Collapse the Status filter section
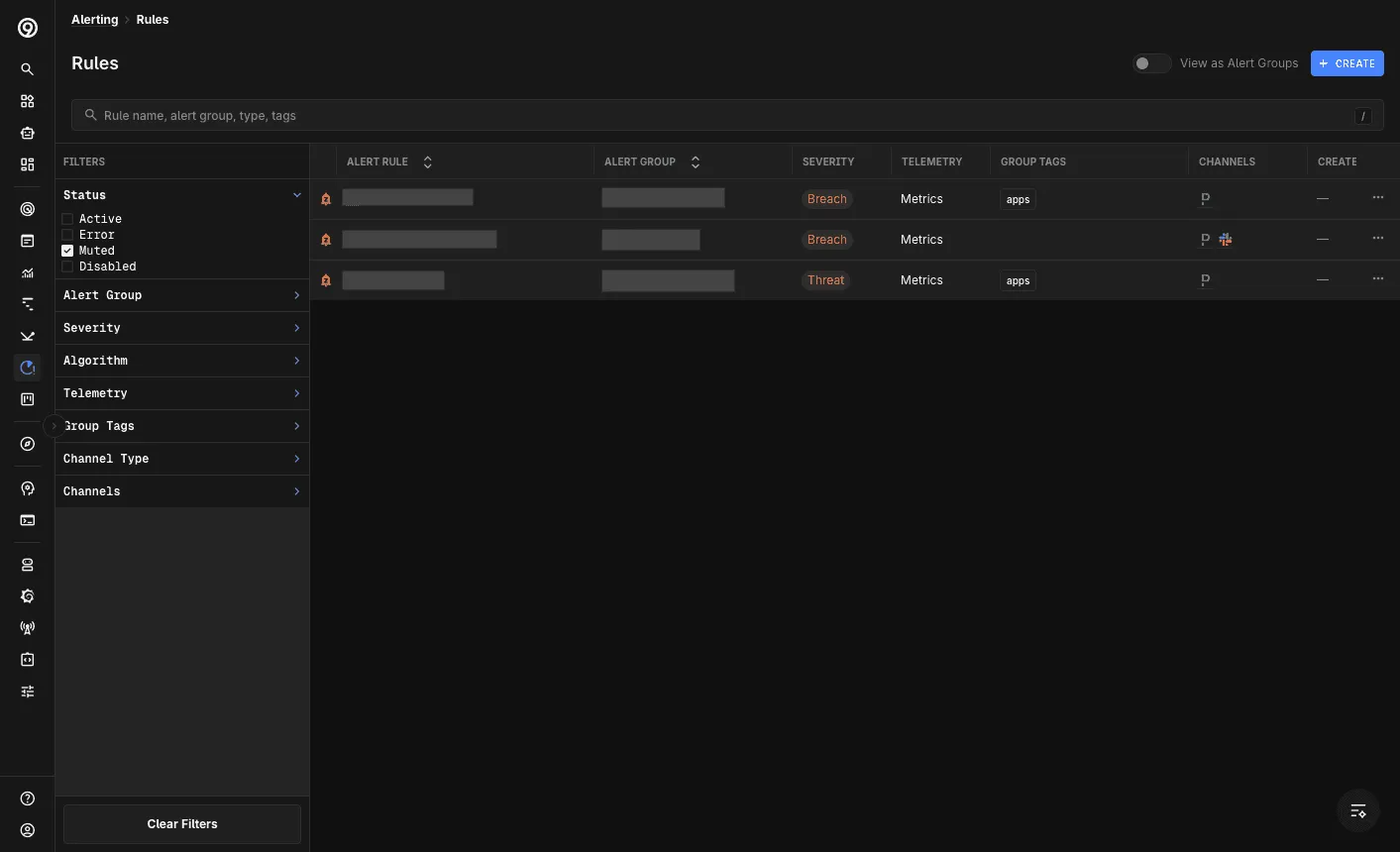The height and width of the screenshot is (852, 1400). 296,195
